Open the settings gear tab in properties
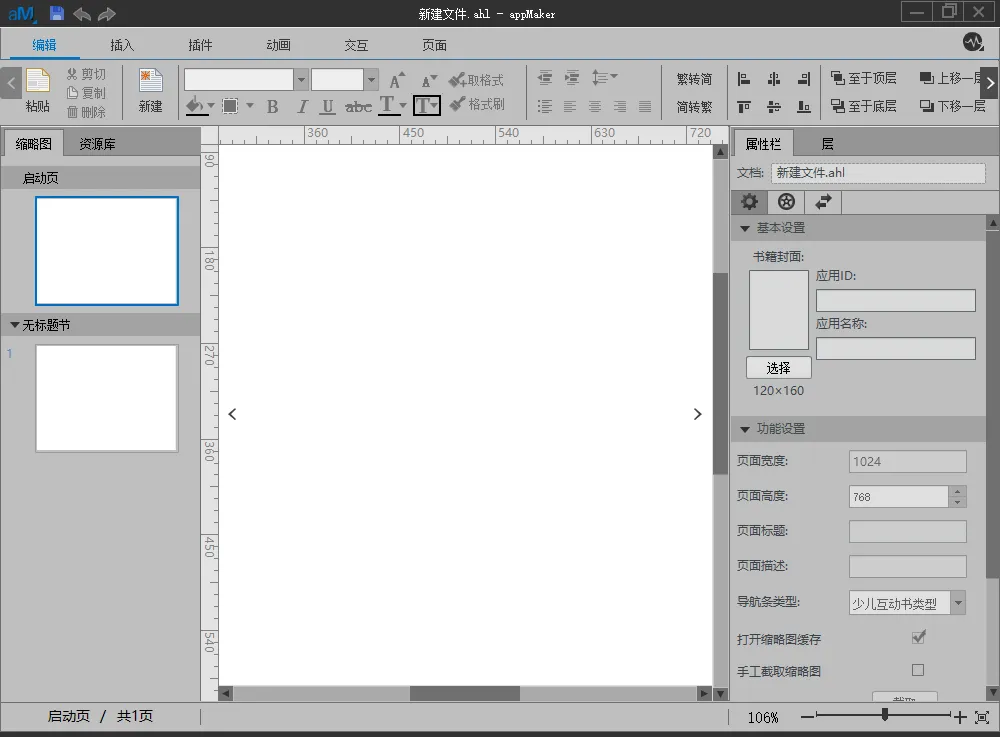This screenshot has height=737, width=1000. [x=749, y=202]
